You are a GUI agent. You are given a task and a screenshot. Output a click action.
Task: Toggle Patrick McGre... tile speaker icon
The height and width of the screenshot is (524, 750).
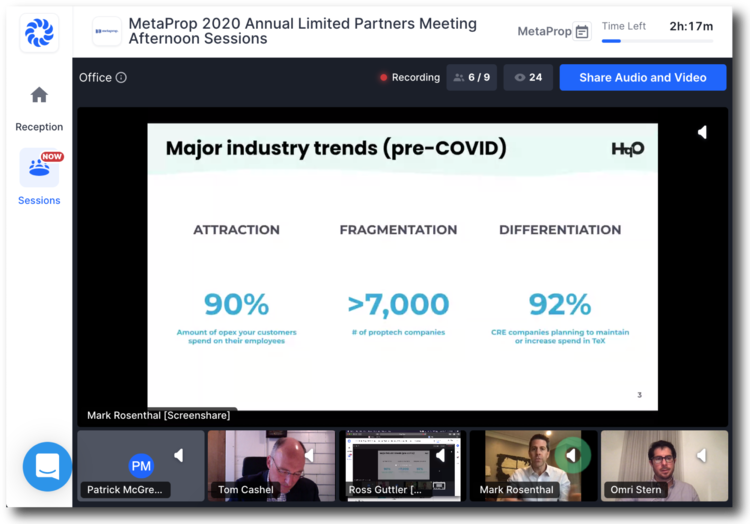[178, 456]
